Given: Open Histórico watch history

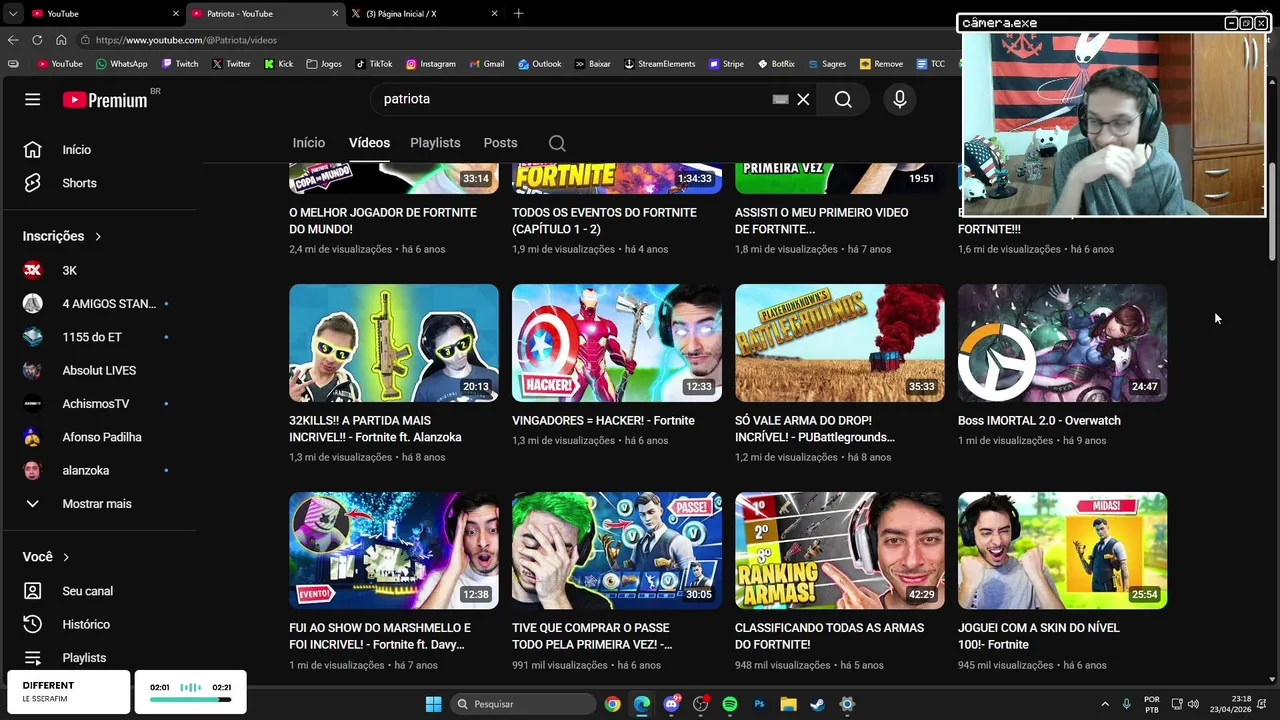Looking at the screenshot, I should click(x=100, y=624).
